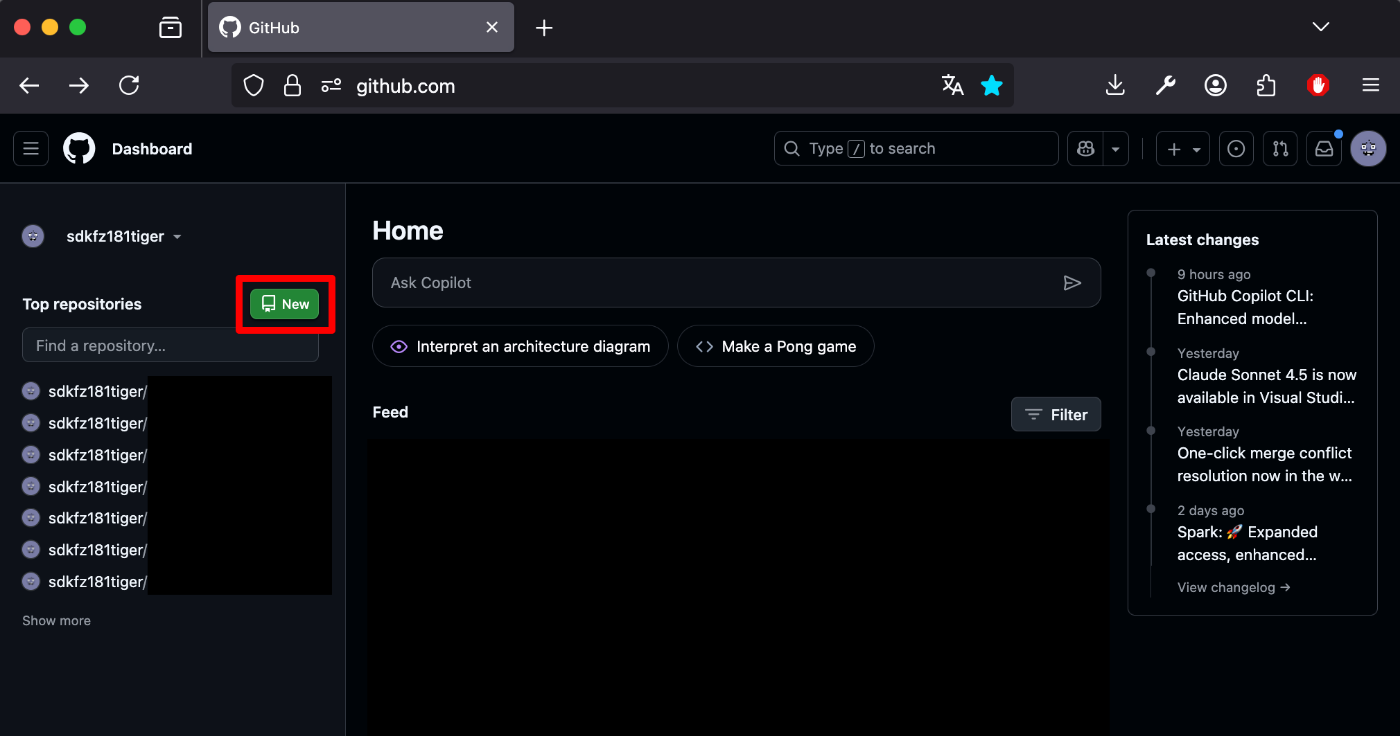The height and width of the screenshot is (736, 1400).
Task: Select 'Interpret an architecture diagram' suggestion
Action: click(520, 346)
